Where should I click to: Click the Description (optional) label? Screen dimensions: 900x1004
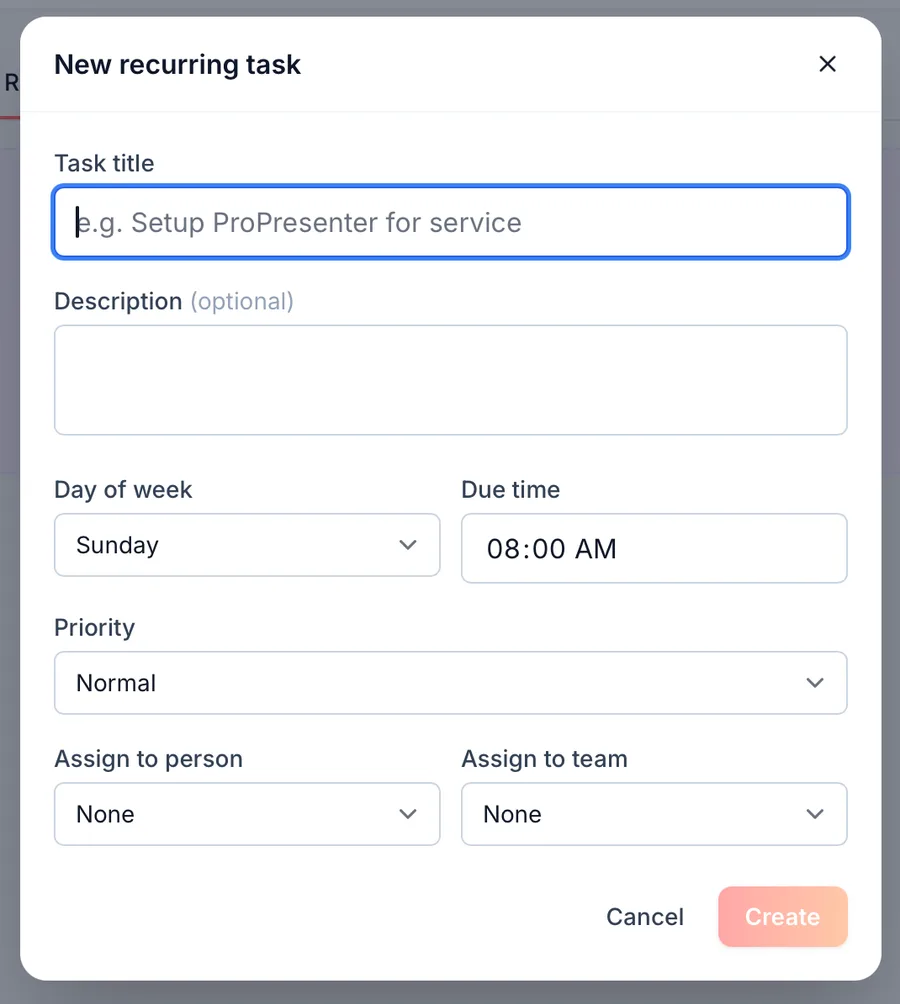pos(174,301)
